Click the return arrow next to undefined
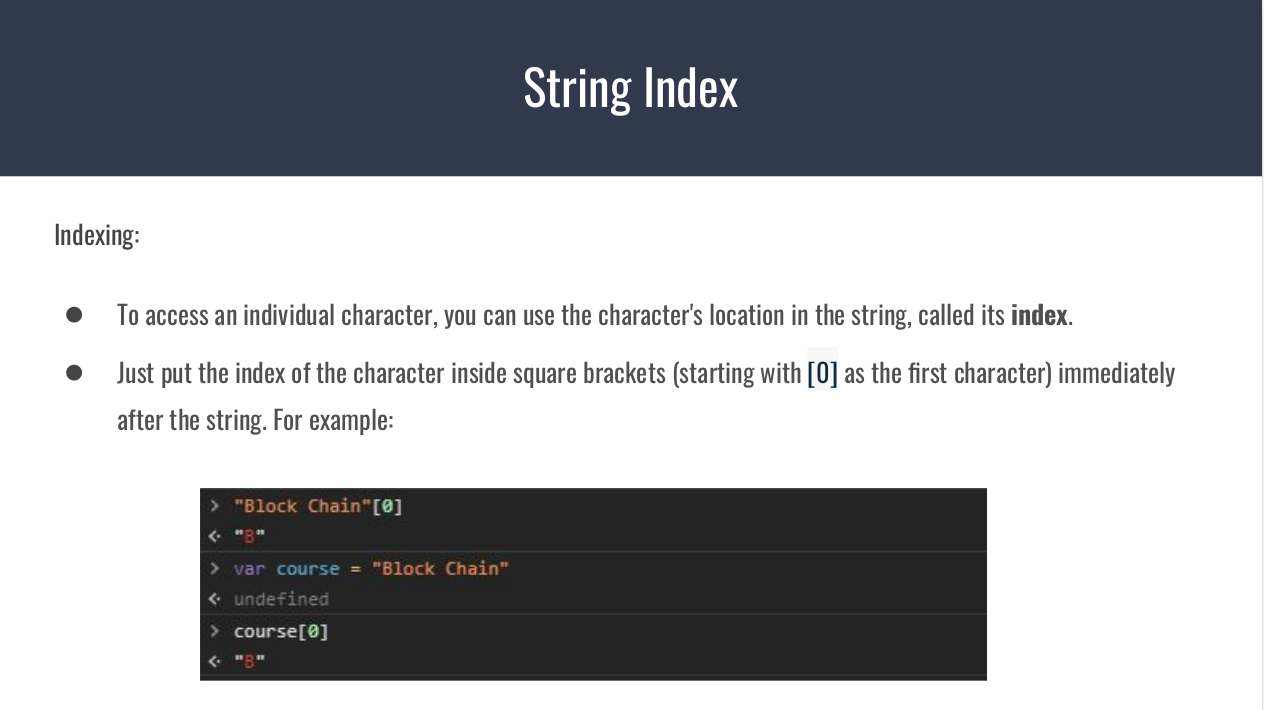 pyautogui.click(x=214, y=599)
